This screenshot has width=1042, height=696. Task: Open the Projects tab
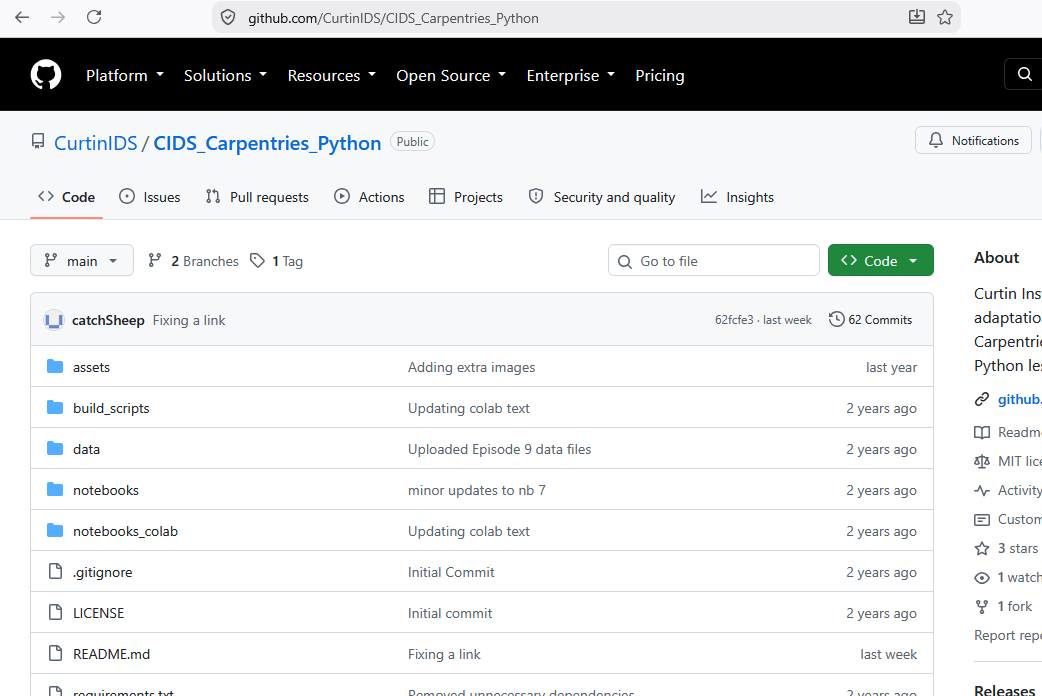tap(466, 197)
